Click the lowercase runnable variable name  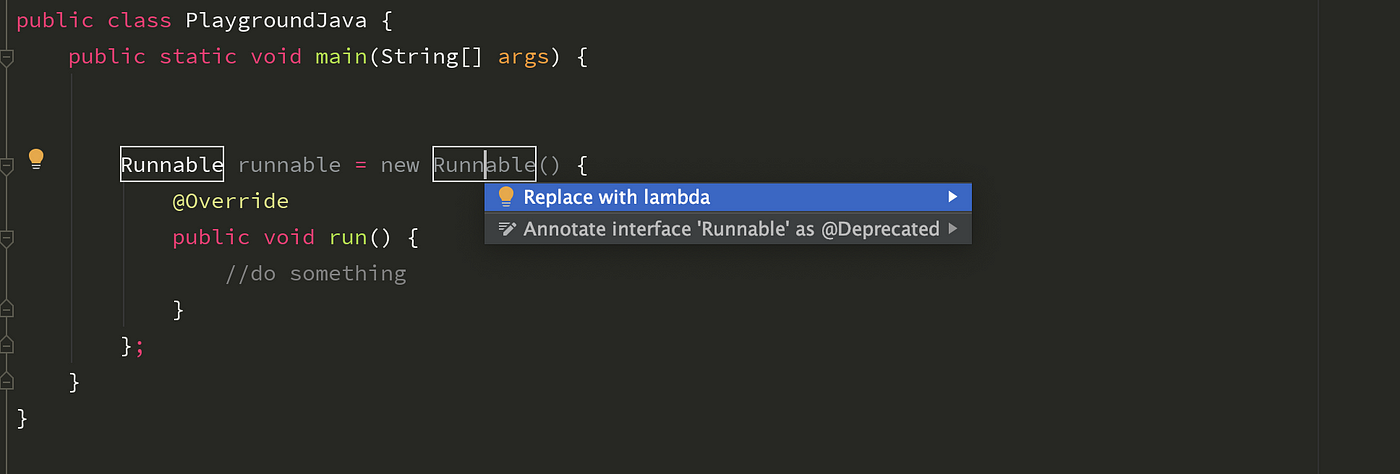click(290, 165)
